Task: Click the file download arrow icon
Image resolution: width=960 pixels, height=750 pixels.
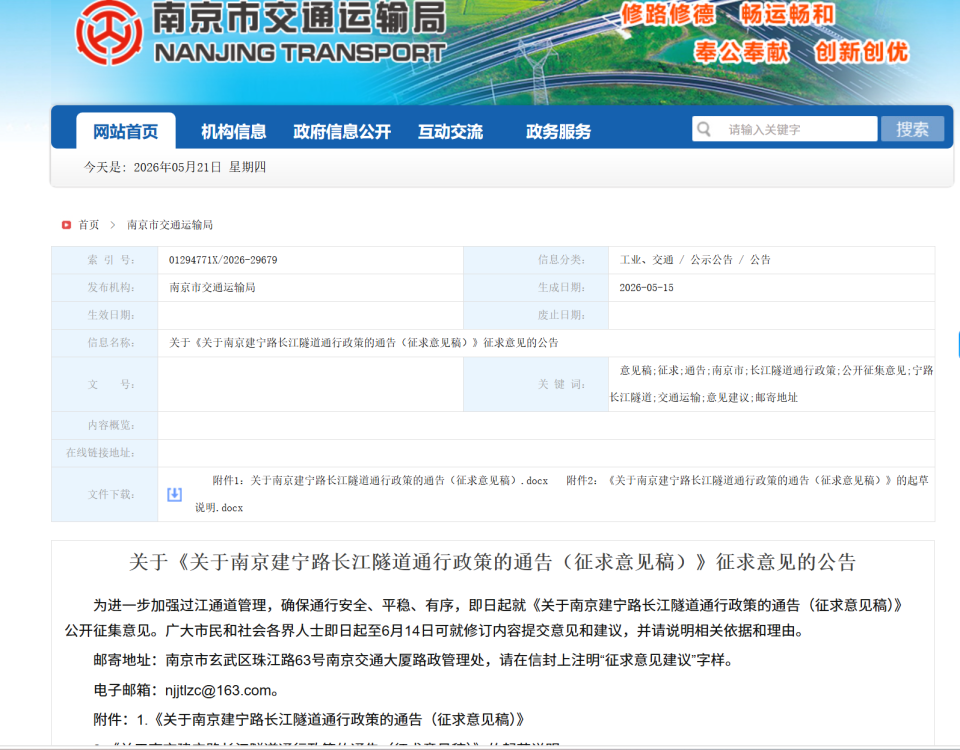Action: pyautogui.click(x=174, y=494)
